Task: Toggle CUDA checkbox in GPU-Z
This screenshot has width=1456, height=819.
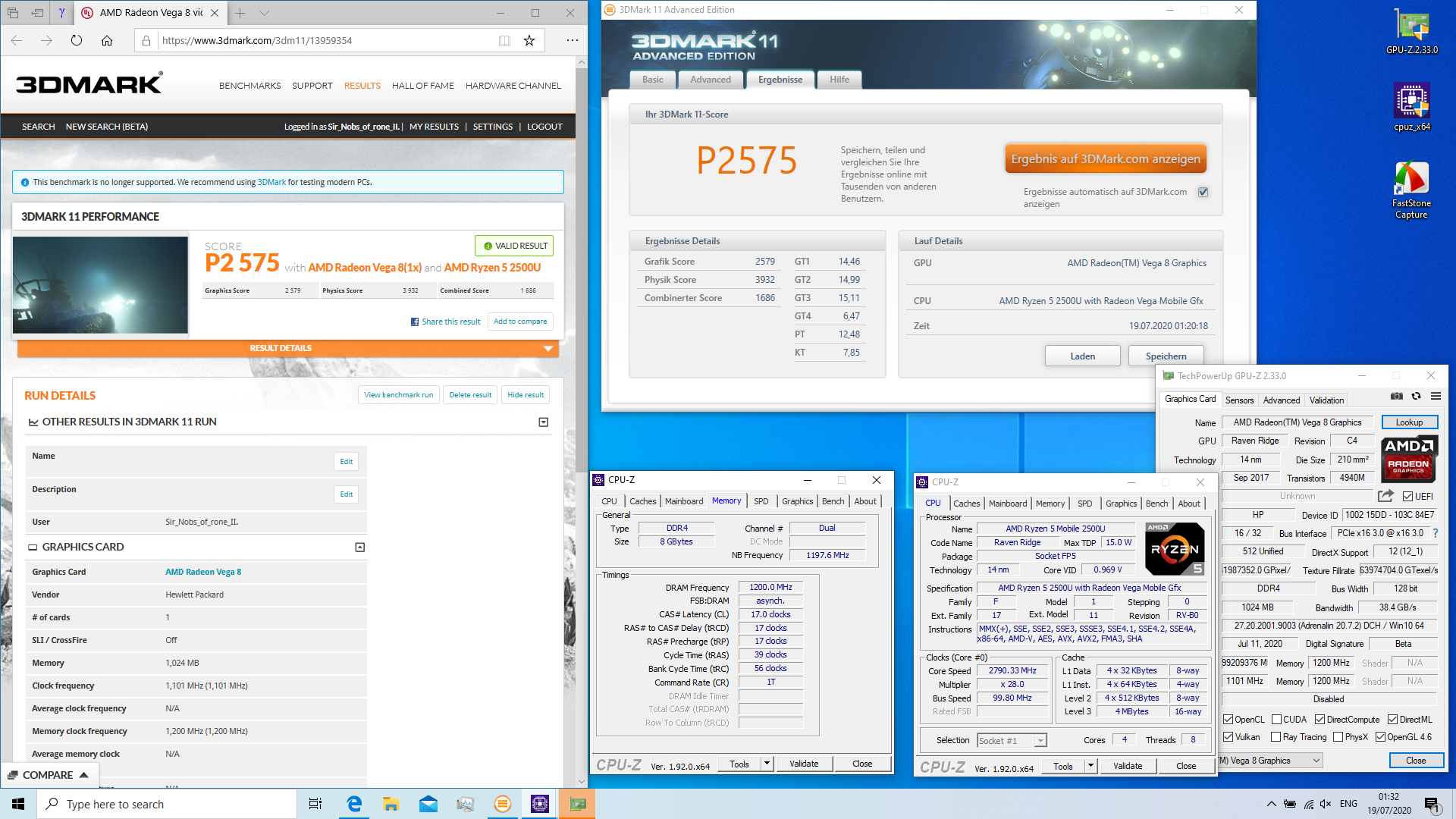Action: coord(1276,720)
